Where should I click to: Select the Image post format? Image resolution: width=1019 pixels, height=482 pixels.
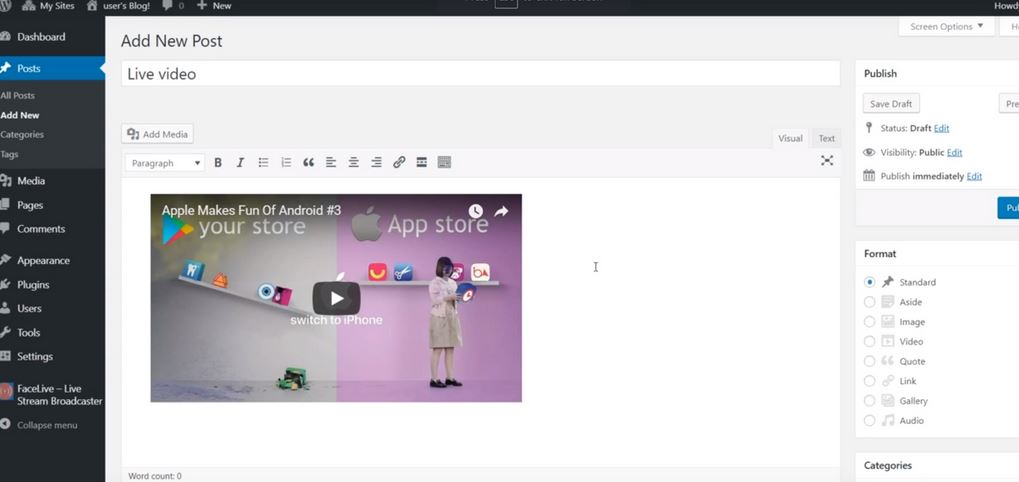[x=870, y=322]
